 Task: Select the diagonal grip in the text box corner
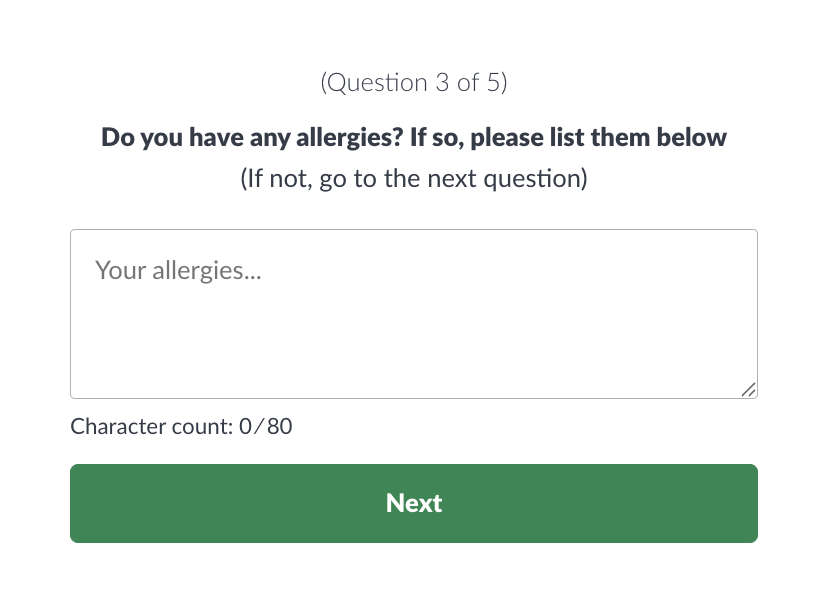click(748, 389)
